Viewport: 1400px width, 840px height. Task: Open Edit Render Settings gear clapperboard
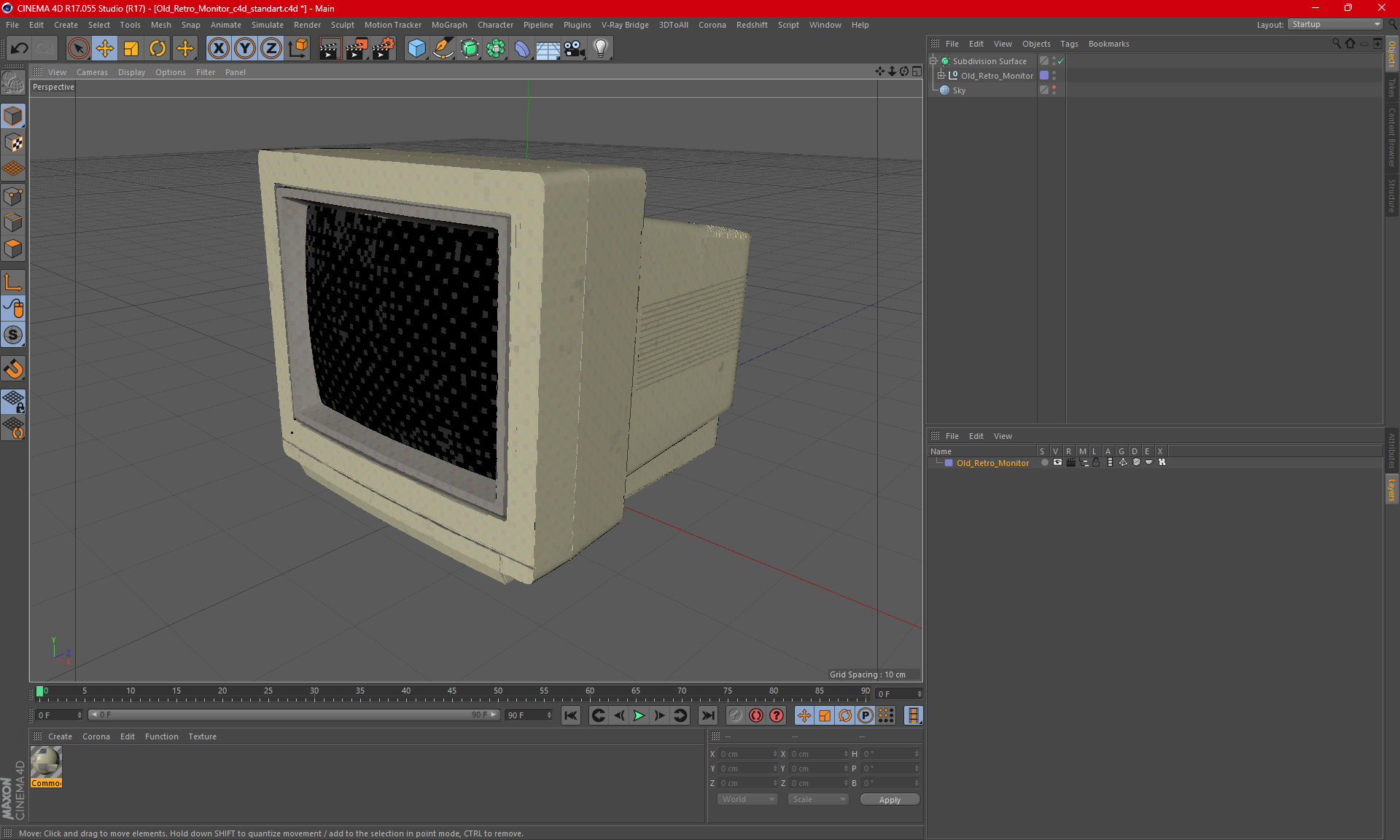point(384,49)
